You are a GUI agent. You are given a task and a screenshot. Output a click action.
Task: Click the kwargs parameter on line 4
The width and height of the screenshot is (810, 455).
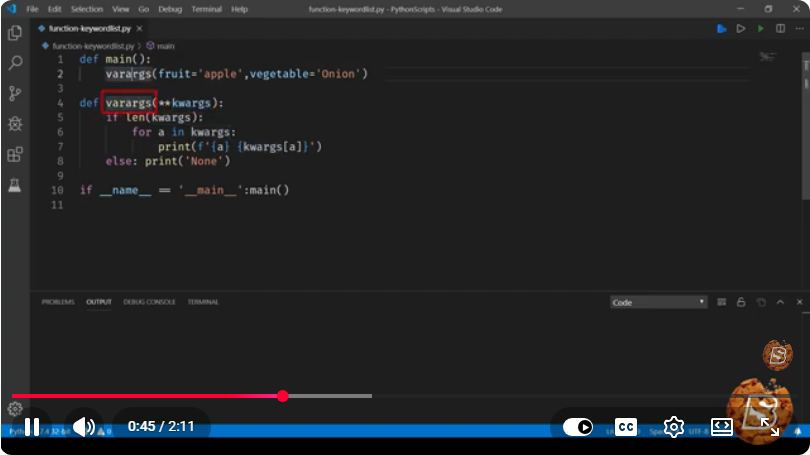point(191,103)
